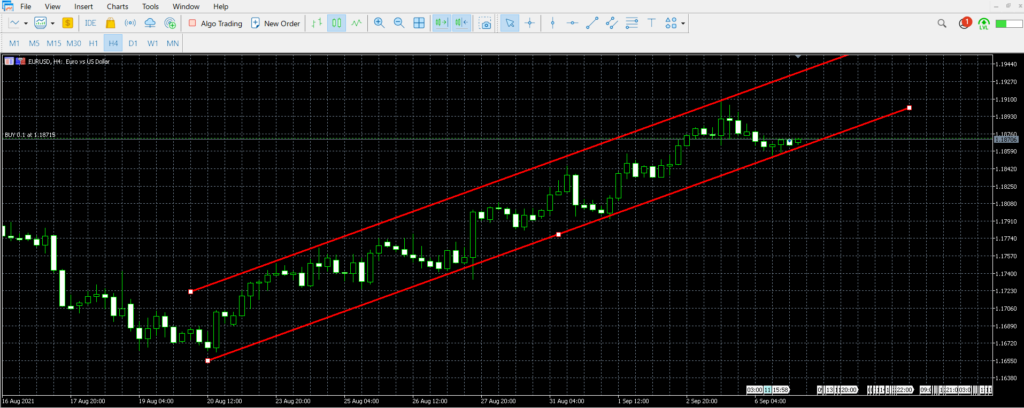Click the zoom in magnifier icon
1024x408 pixels.
380,23
